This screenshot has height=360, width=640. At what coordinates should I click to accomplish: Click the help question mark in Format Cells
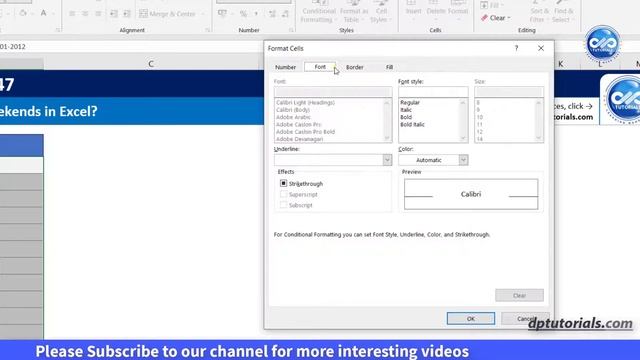point(516,48)
